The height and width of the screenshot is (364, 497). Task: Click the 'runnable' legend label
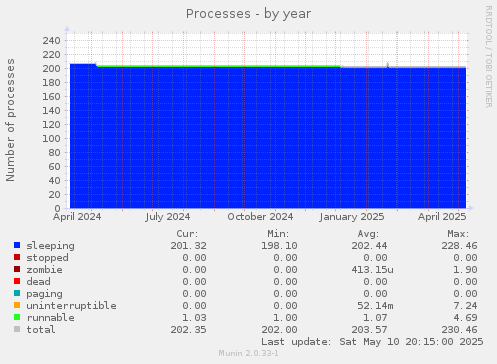click(50, 318)
